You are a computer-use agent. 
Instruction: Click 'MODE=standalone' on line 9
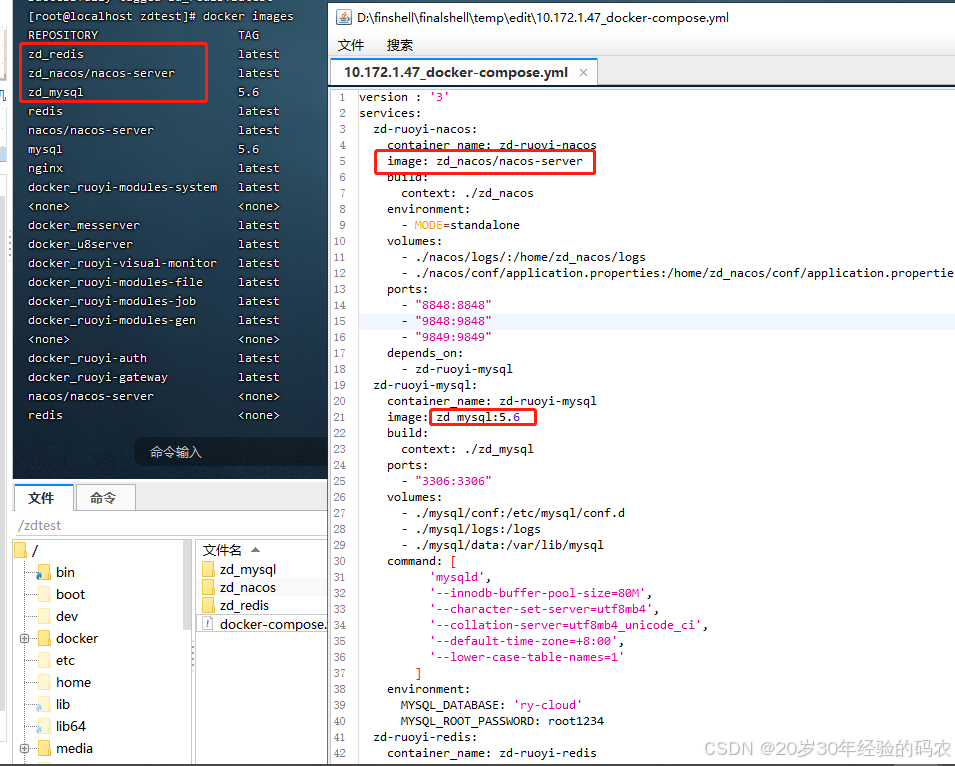(467, 225)
